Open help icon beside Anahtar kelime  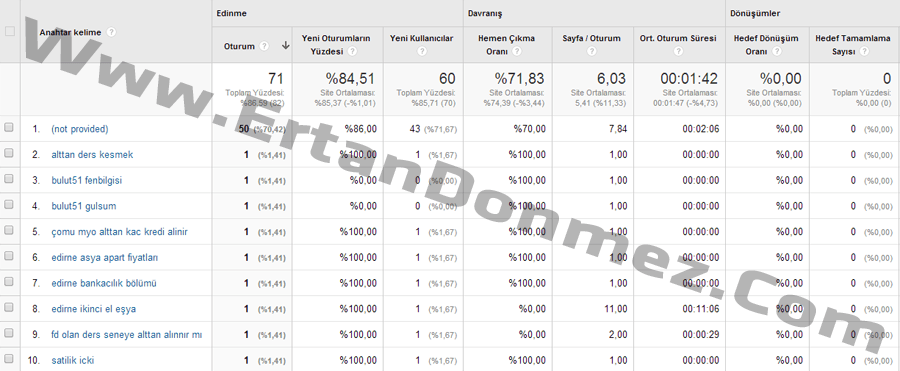[x=111, y=32]
